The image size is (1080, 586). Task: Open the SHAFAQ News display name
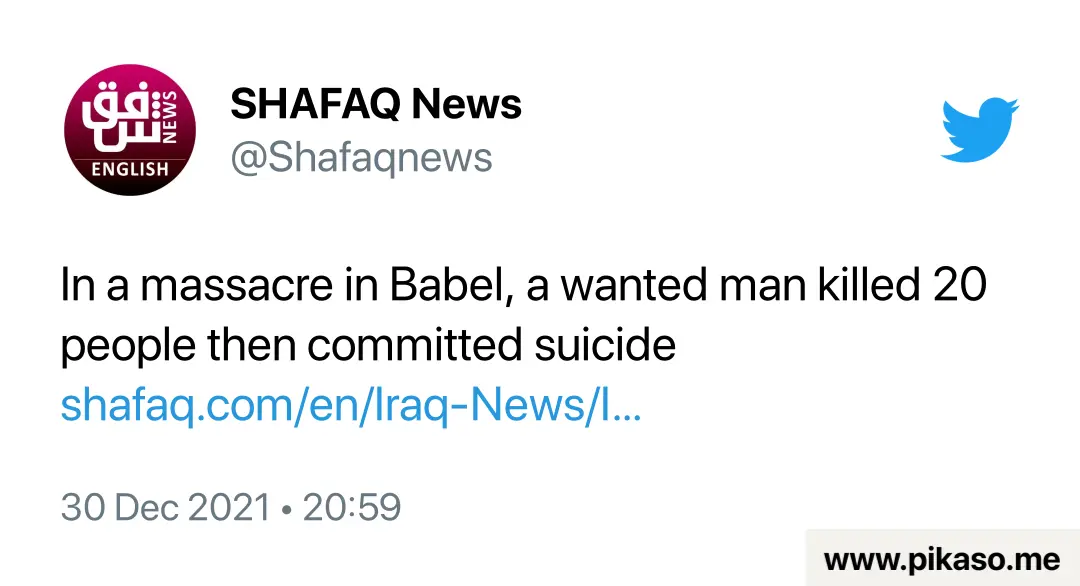pyautogui.click(x=376, y=104)
